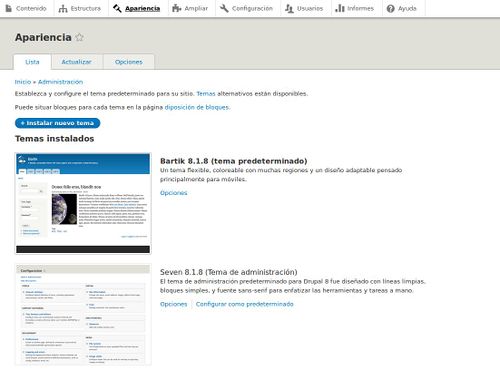This screenshot has width=500, height=370.
Task: Click the Informes bar chart icon
Action: coord(340,8)
